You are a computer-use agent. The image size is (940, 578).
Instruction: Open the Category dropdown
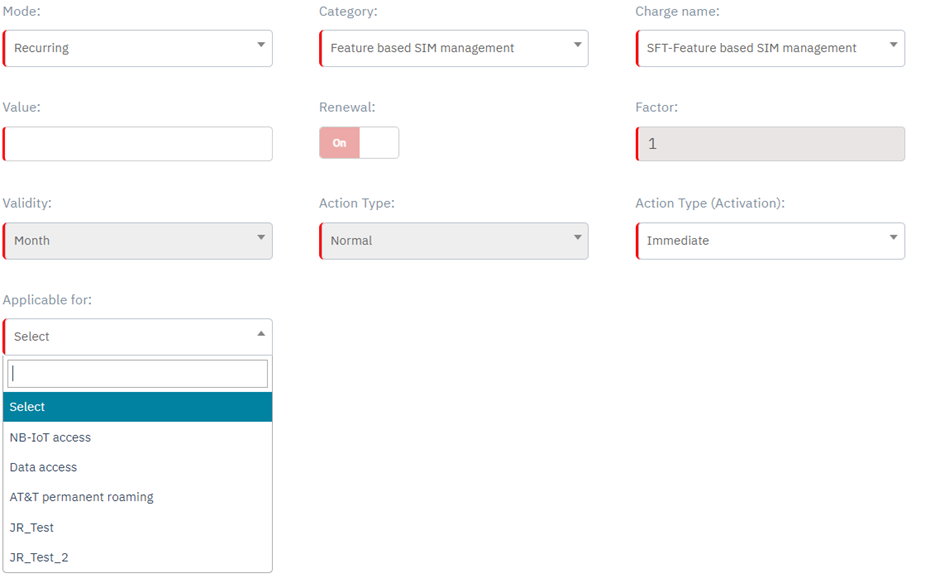[453, 48]
